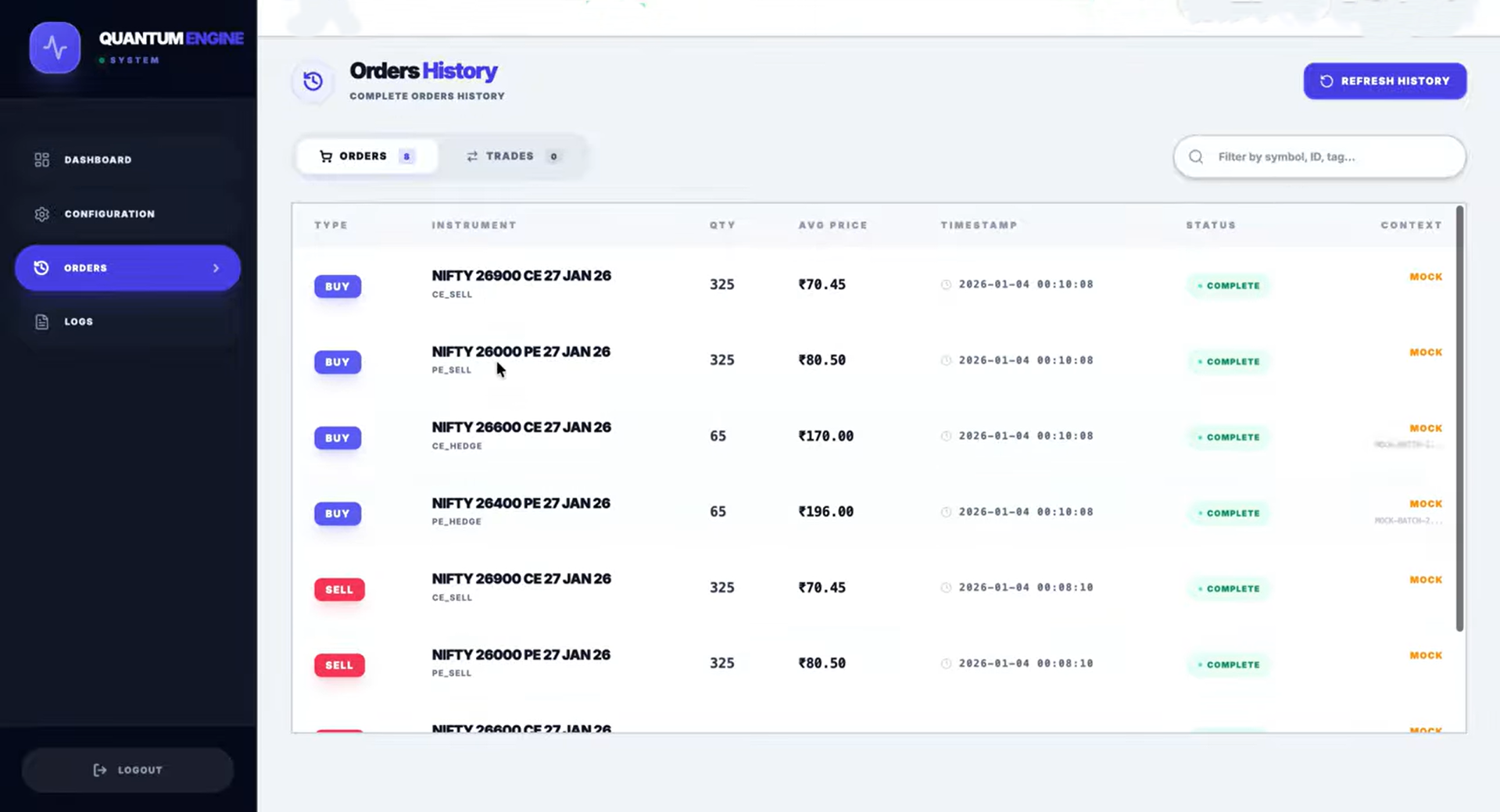Open Configuration via the gear icon
Image resolution: width=1500 pixels, height=812 pixels.
click(x=41, y=213)
